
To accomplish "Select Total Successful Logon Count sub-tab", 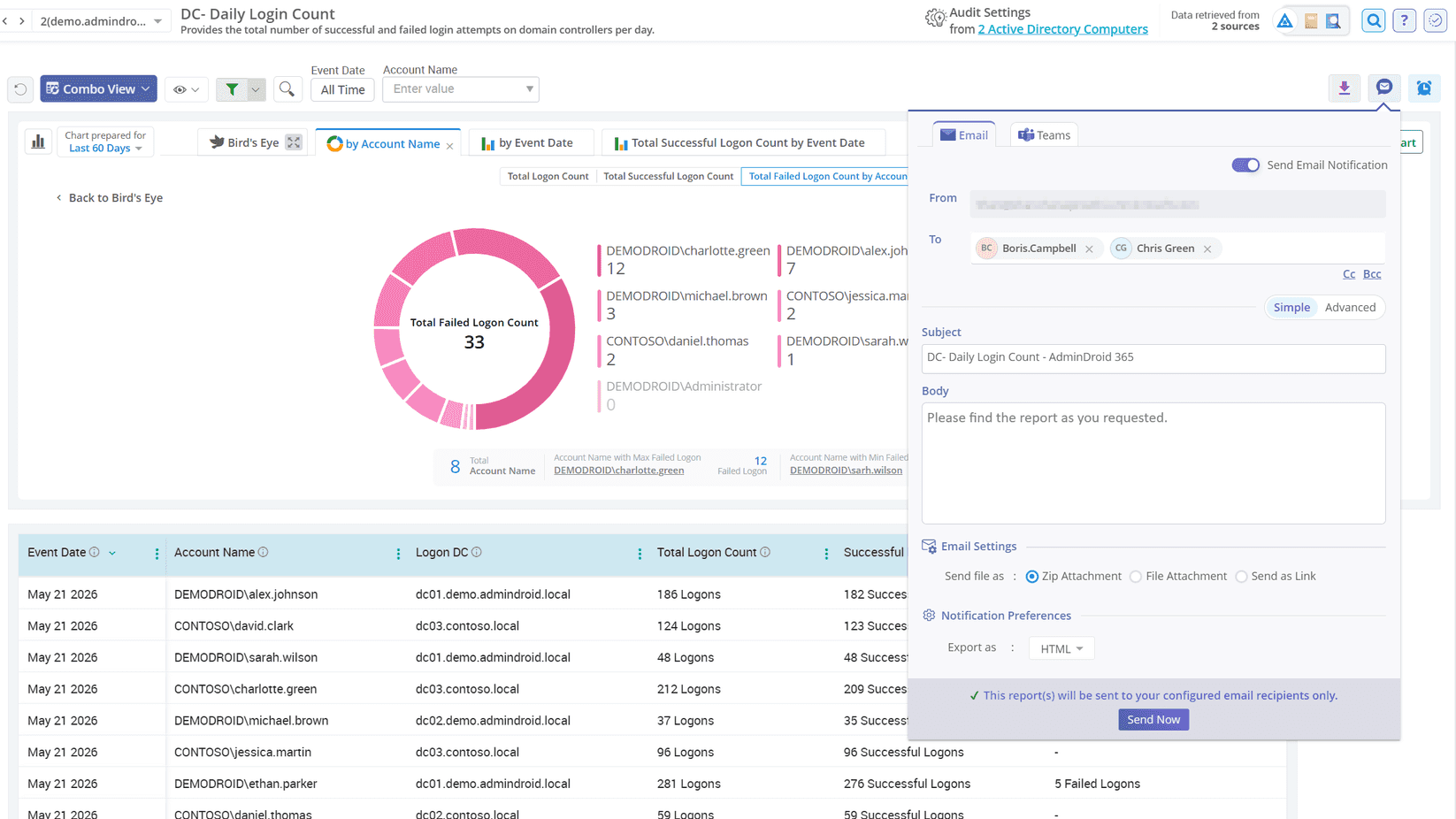I will pyautogui.click(x=668, y=176).
